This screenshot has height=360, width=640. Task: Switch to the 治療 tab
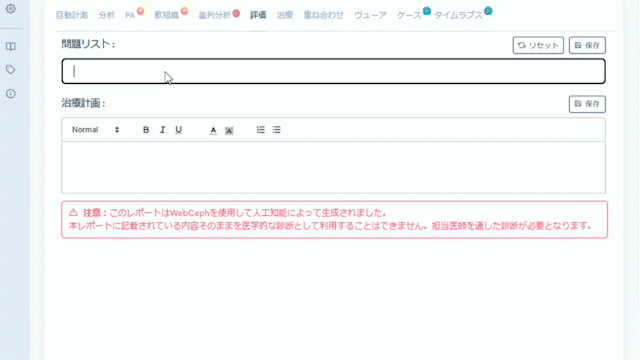click(x=285, y=15)
